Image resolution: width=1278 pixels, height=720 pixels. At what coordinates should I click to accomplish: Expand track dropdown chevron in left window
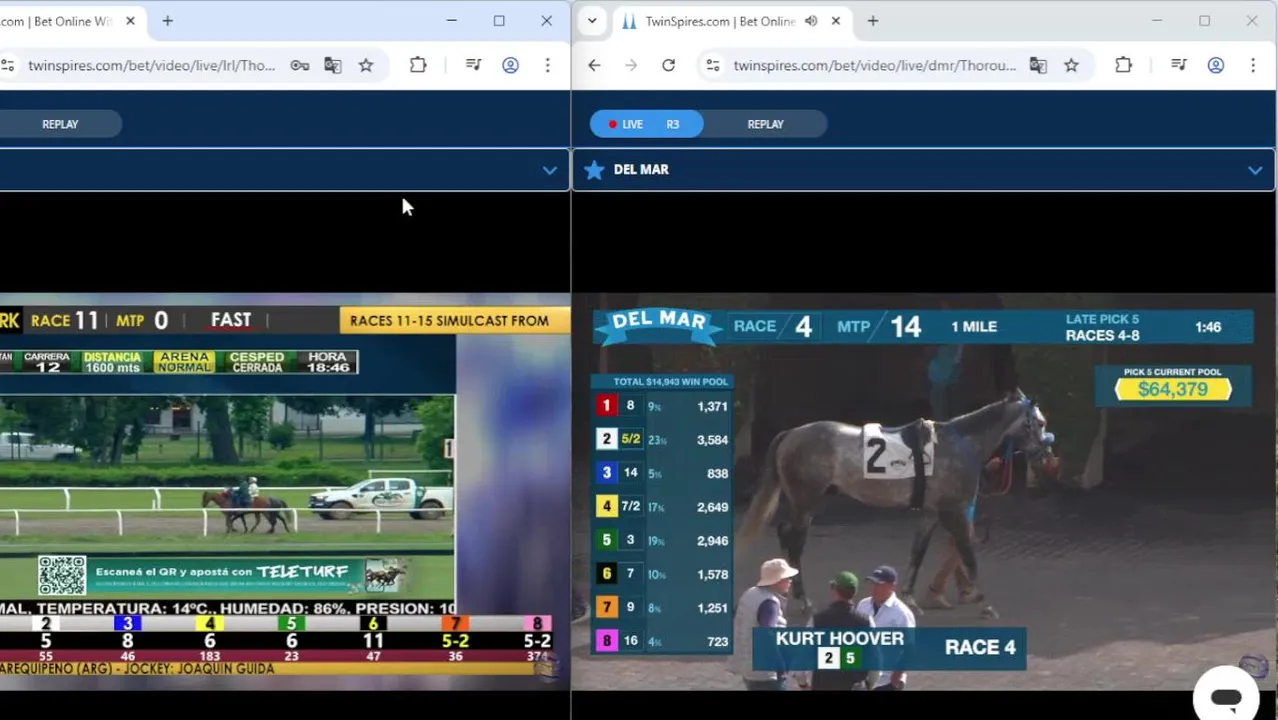click(x=549, y=170)
